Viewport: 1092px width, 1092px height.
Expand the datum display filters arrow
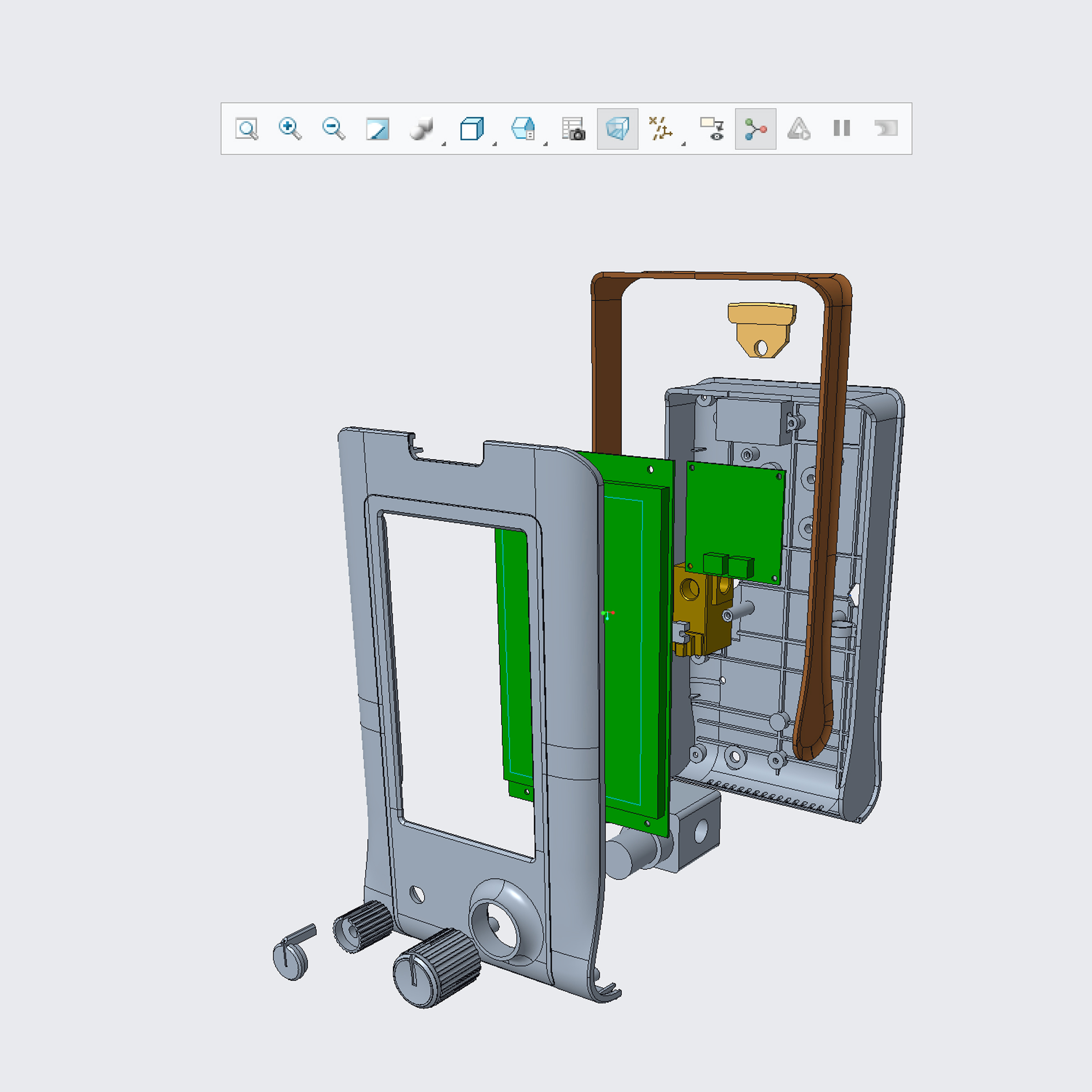(683, 144)
